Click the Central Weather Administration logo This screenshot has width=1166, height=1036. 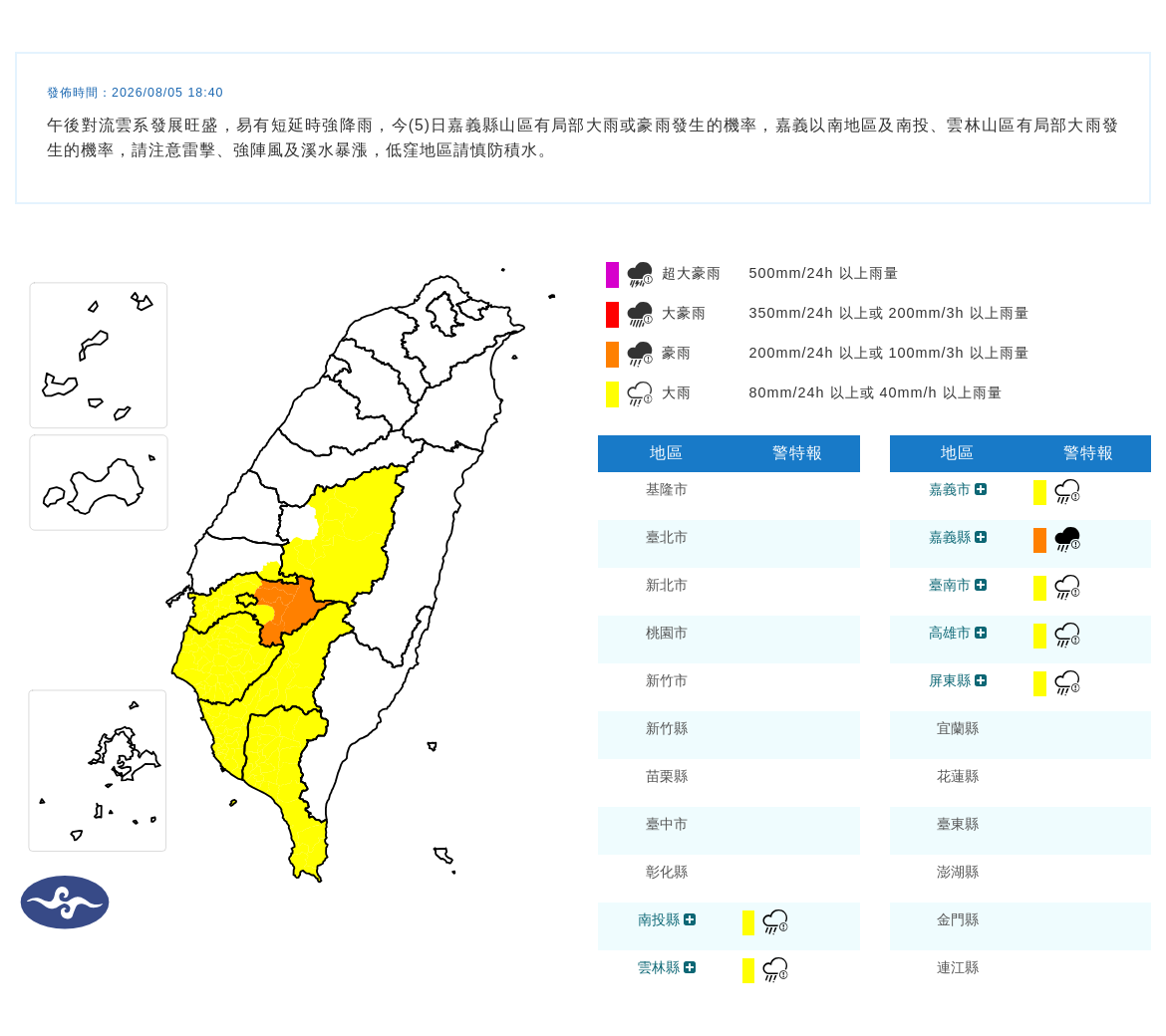65,903
